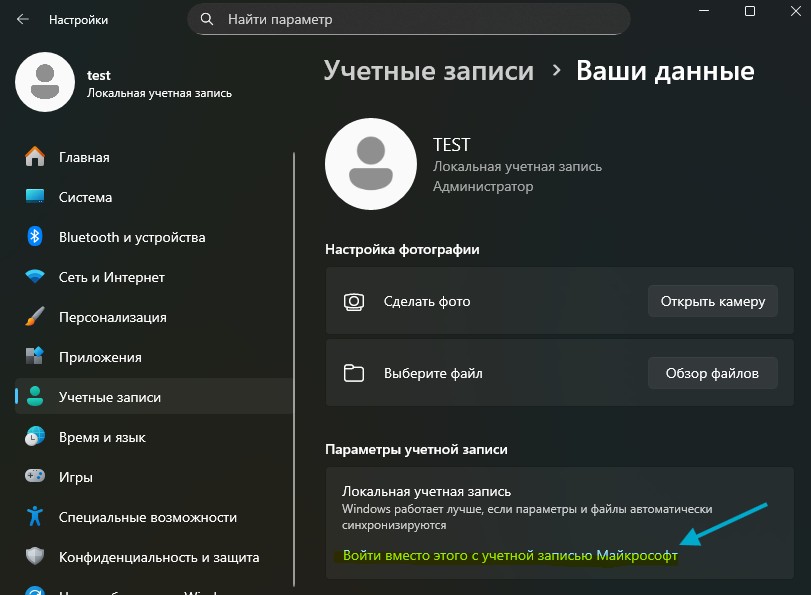Click Войти вместо этого с учетной записью Майкрософт
Image resolution: width=811 pixels, height=595 pixels.
(509, 555)
